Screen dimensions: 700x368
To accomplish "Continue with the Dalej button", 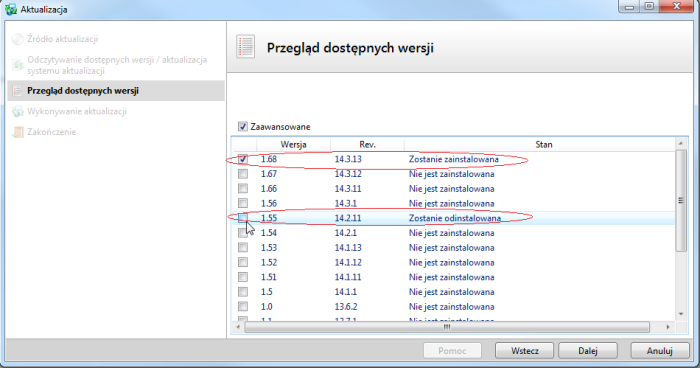I will pyautogui.click(x=588, y=351).
